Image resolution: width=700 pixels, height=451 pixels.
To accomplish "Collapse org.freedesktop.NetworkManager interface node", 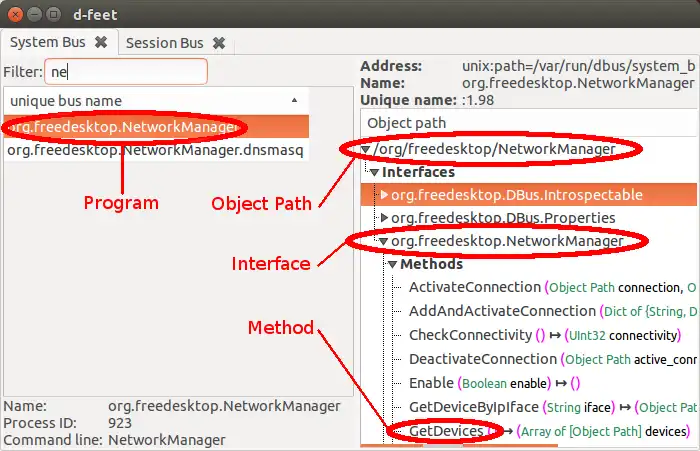I will click(383, 241).
